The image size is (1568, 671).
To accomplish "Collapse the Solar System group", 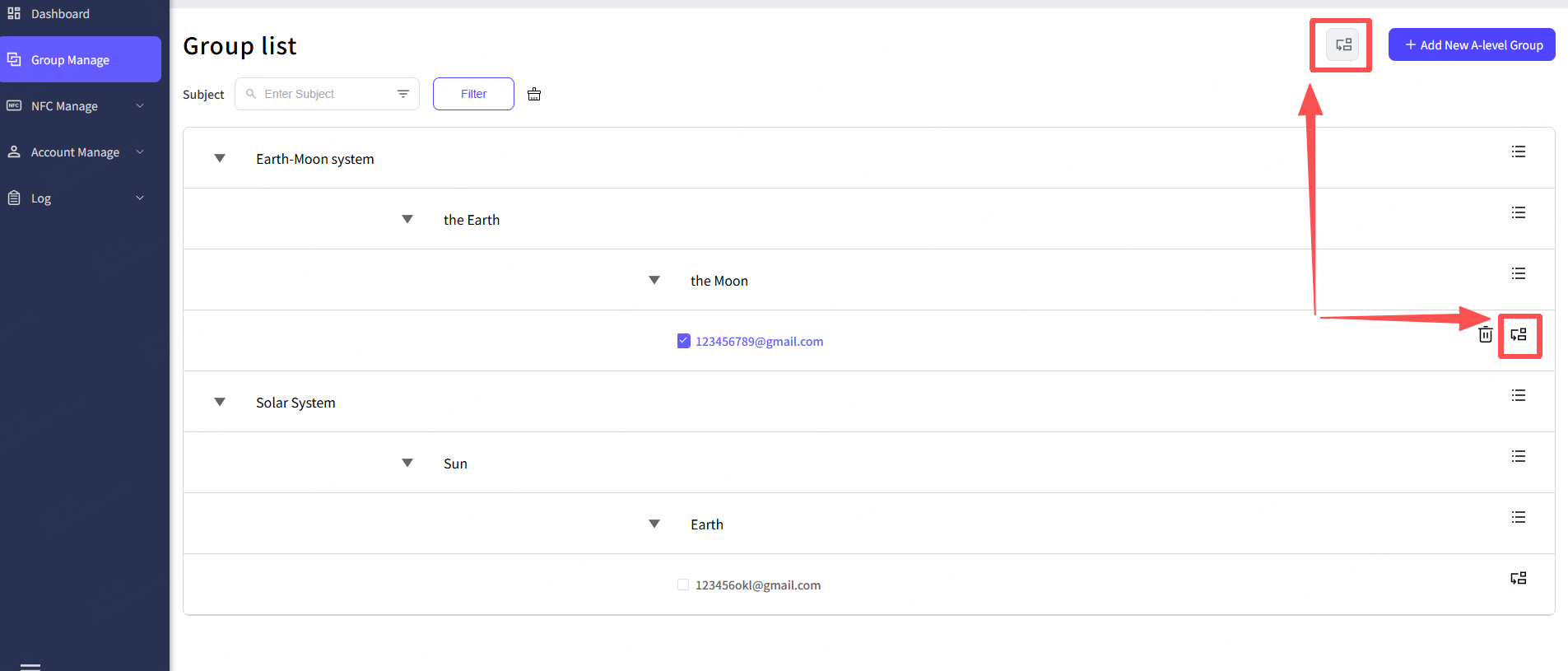I will 220,402.
